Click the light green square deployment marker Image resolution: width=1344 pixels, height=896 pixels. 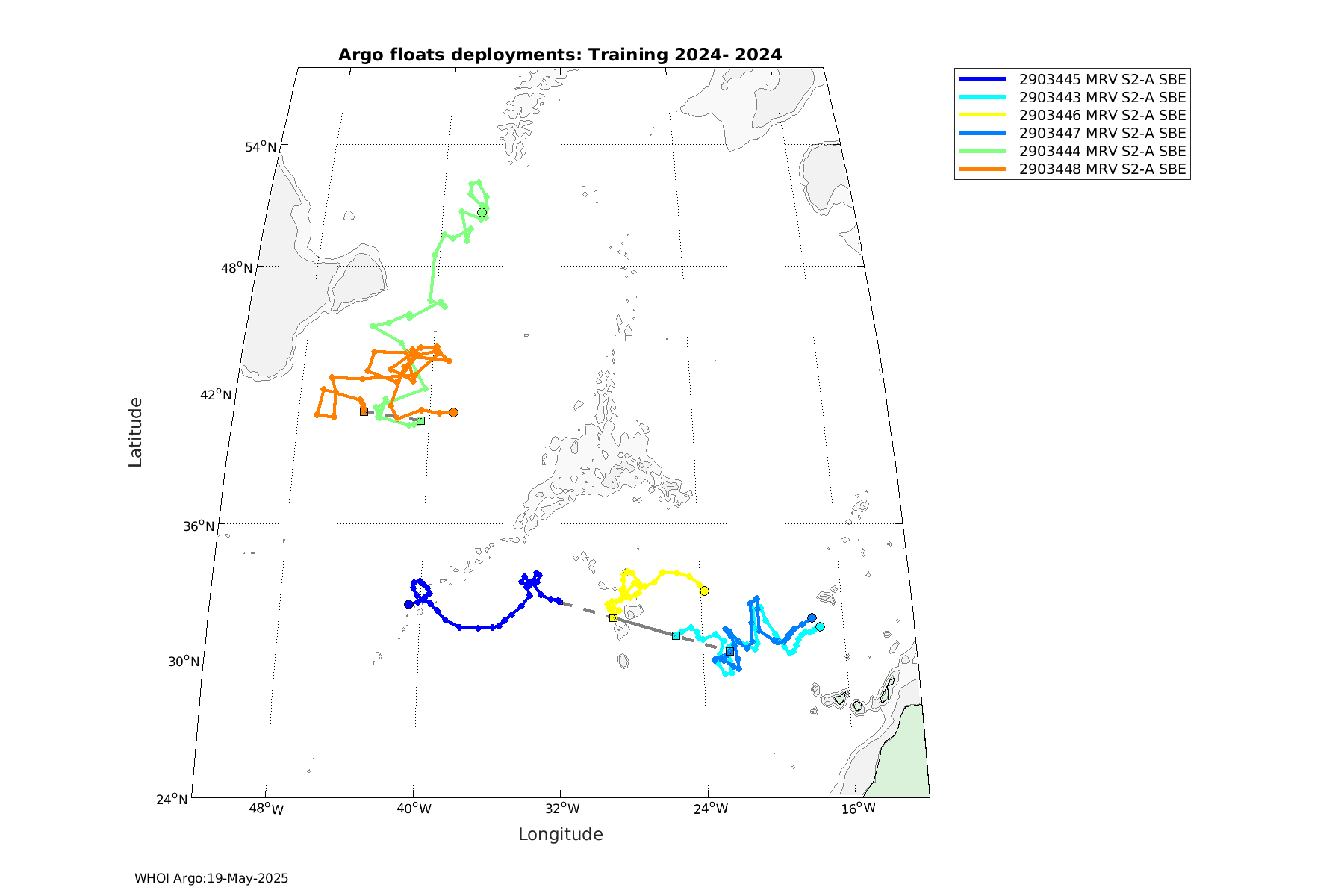(421, 421)
